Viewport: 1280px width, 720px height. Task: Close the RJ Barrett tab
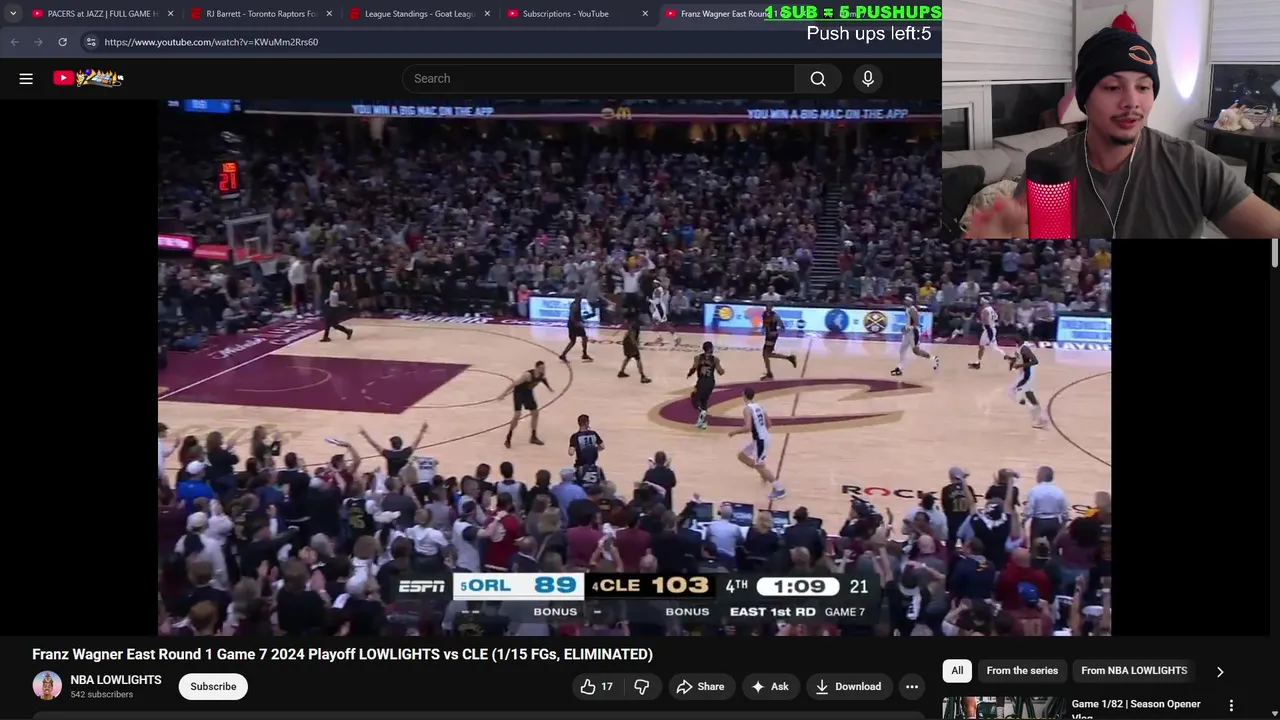point(329,14)
